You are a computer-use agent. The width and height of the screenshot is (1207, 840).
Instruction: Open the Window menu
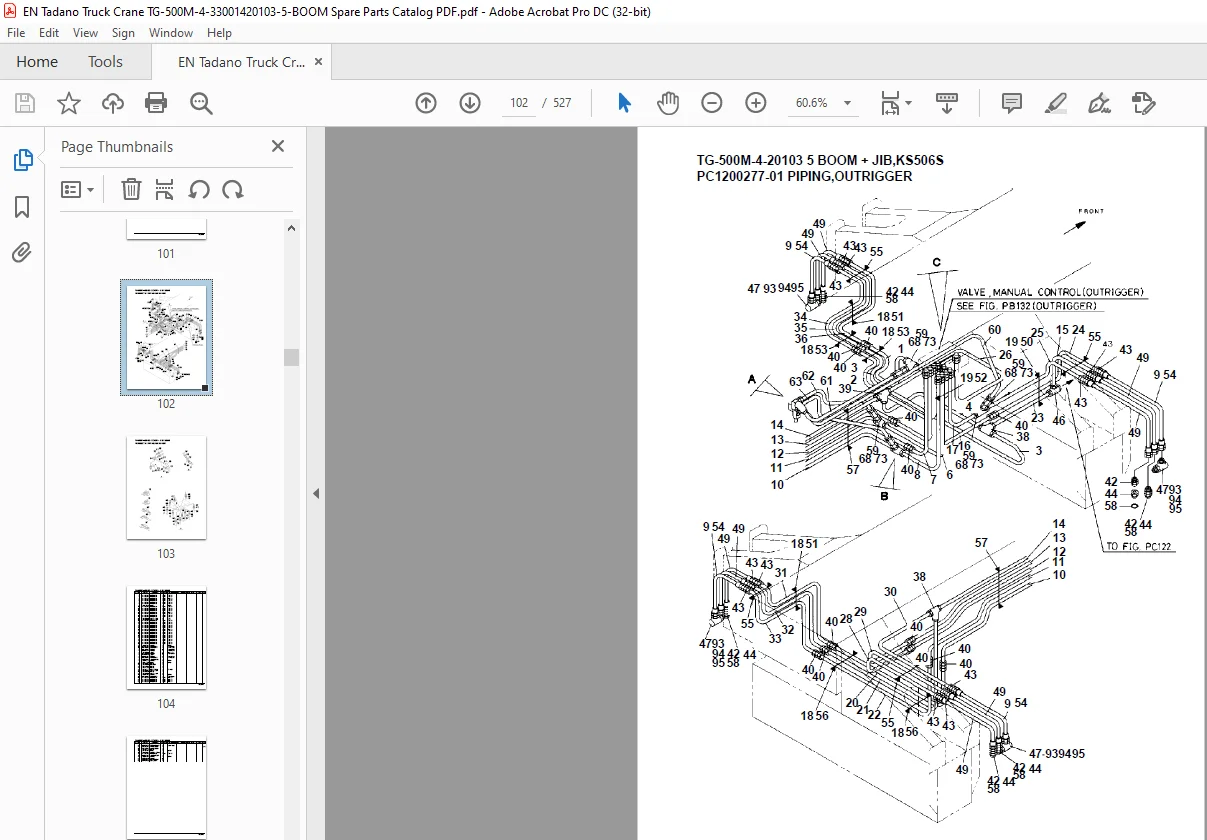pyautogui.click(x=171, y=33)
